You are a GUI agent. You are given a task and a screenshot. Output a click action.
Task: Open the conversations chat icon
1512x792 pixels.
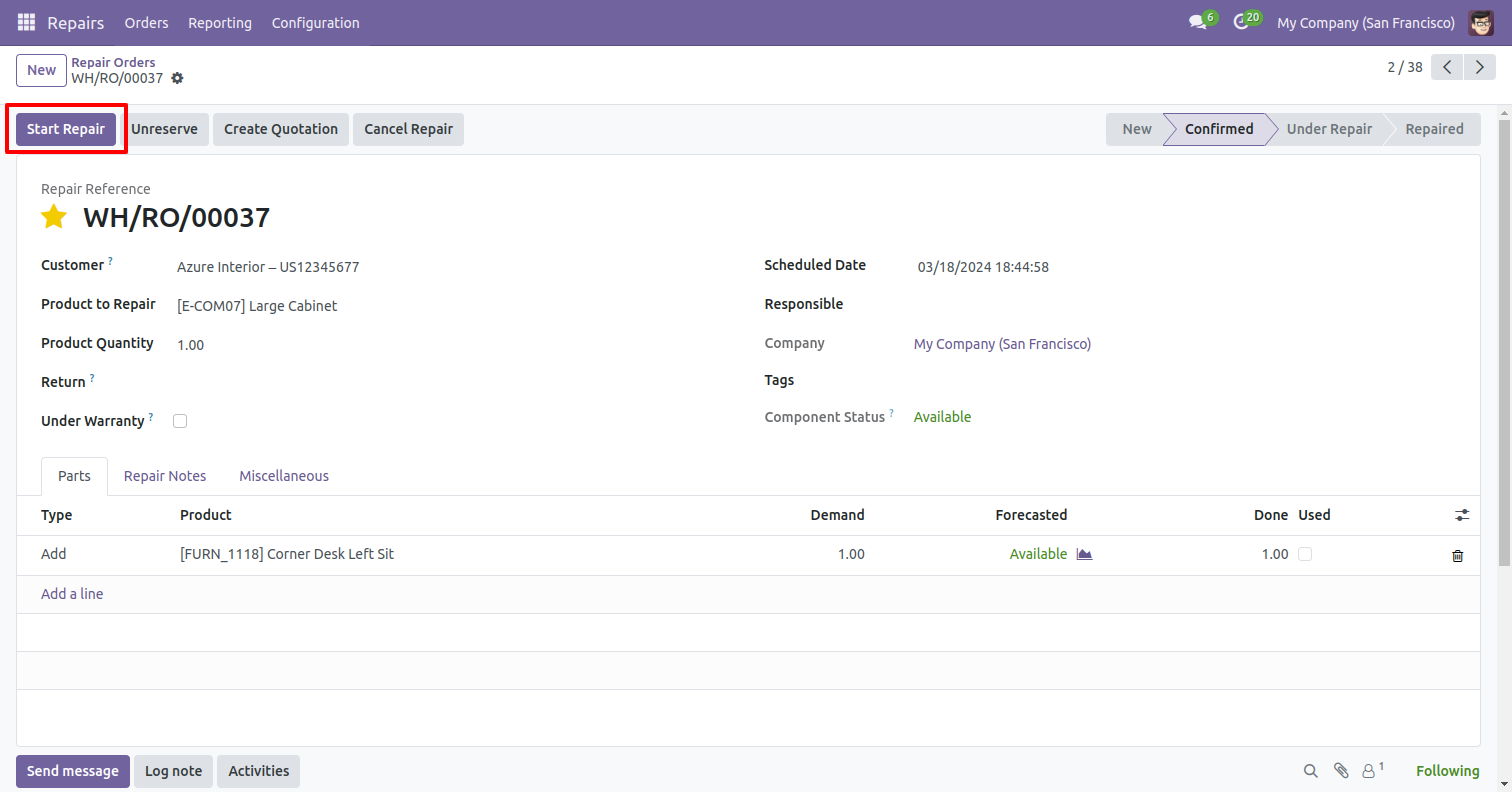(x=1197, y=22)
